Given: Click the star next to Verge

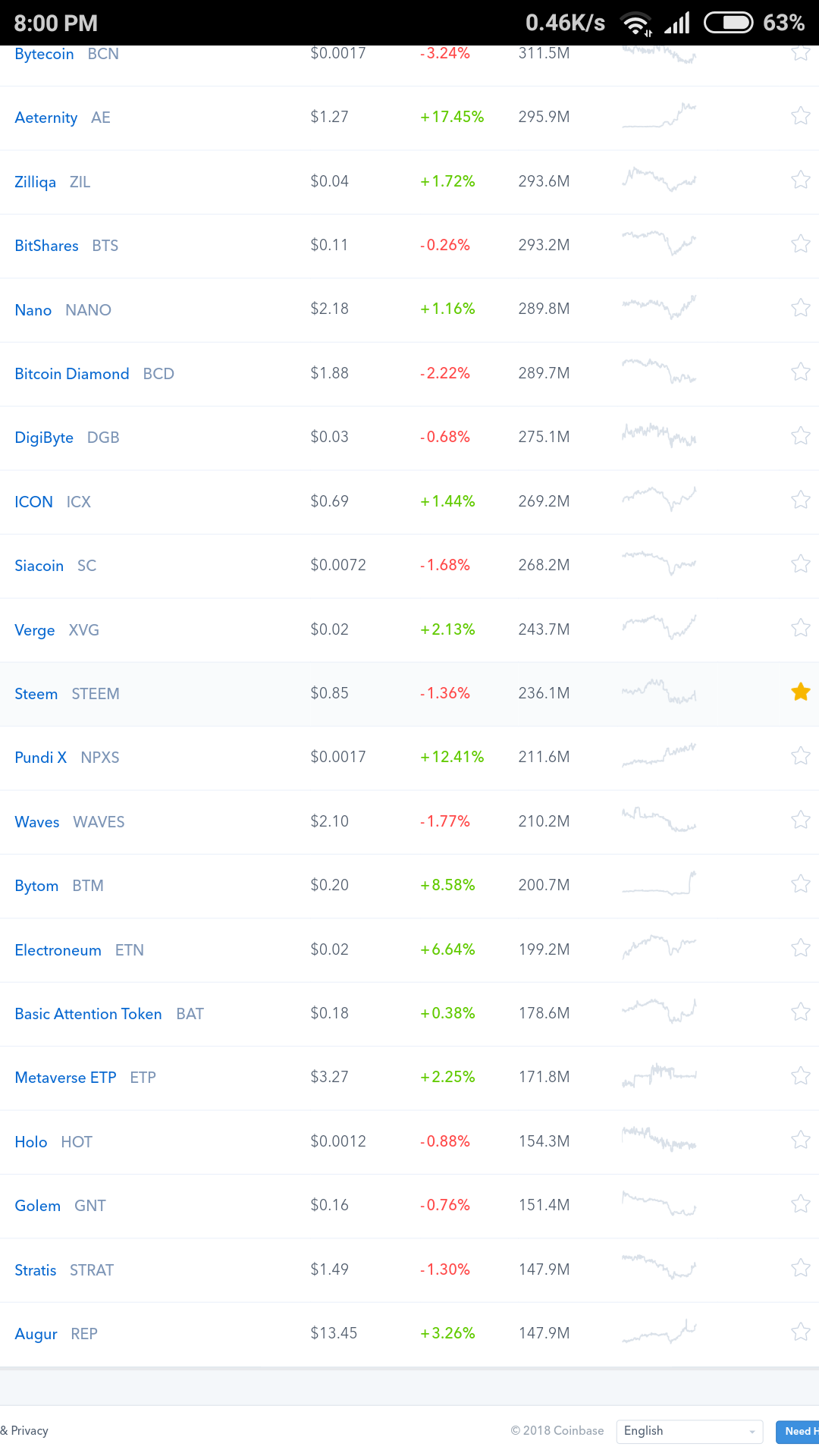Looking at the screenshot, I should point(800,629).
